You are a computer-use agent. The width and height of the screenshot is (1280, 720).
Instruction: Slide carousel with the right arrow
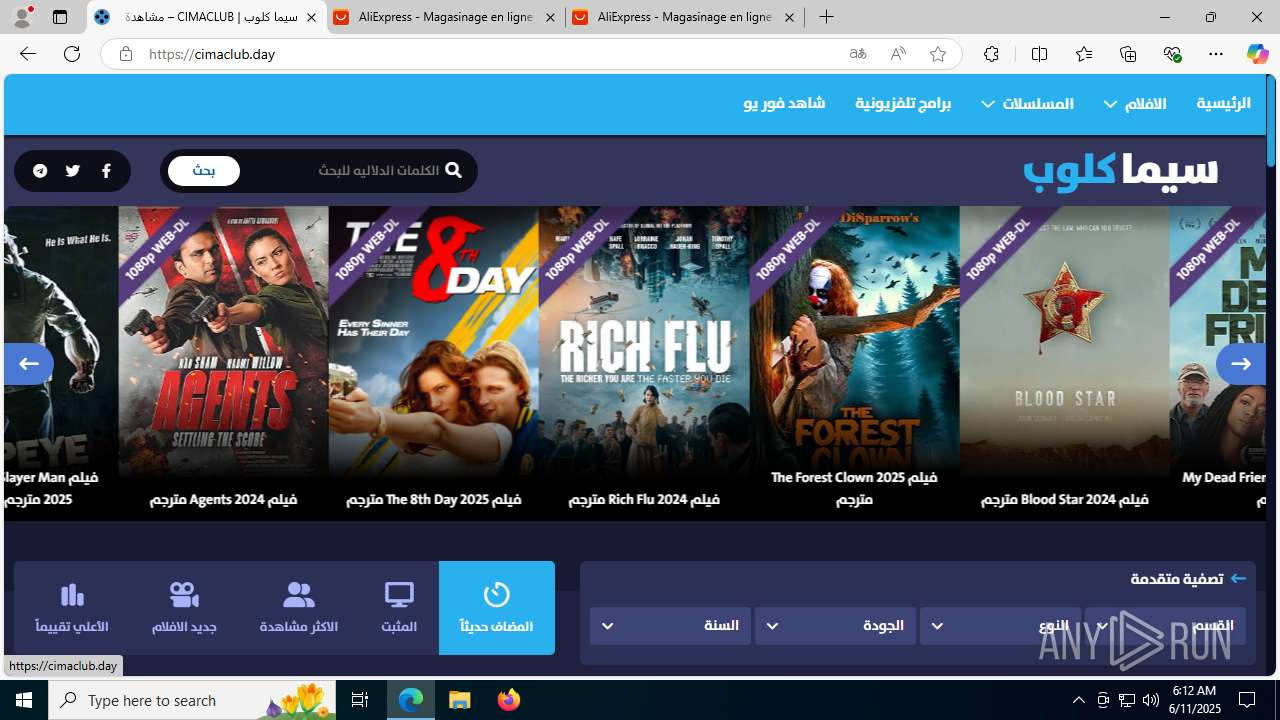click(1241, 364)
